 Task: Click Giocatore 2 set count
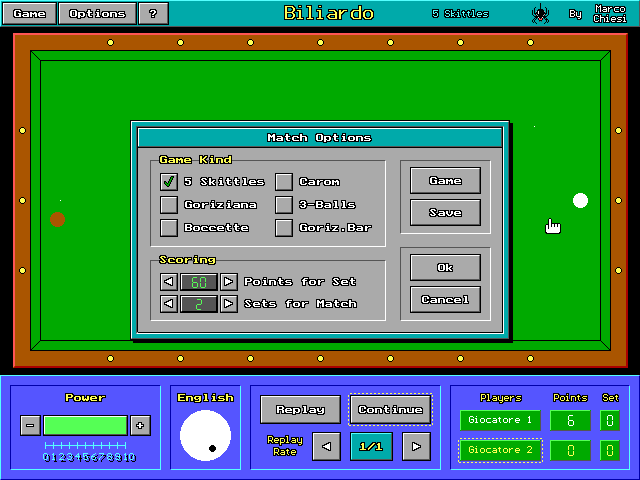610,450
